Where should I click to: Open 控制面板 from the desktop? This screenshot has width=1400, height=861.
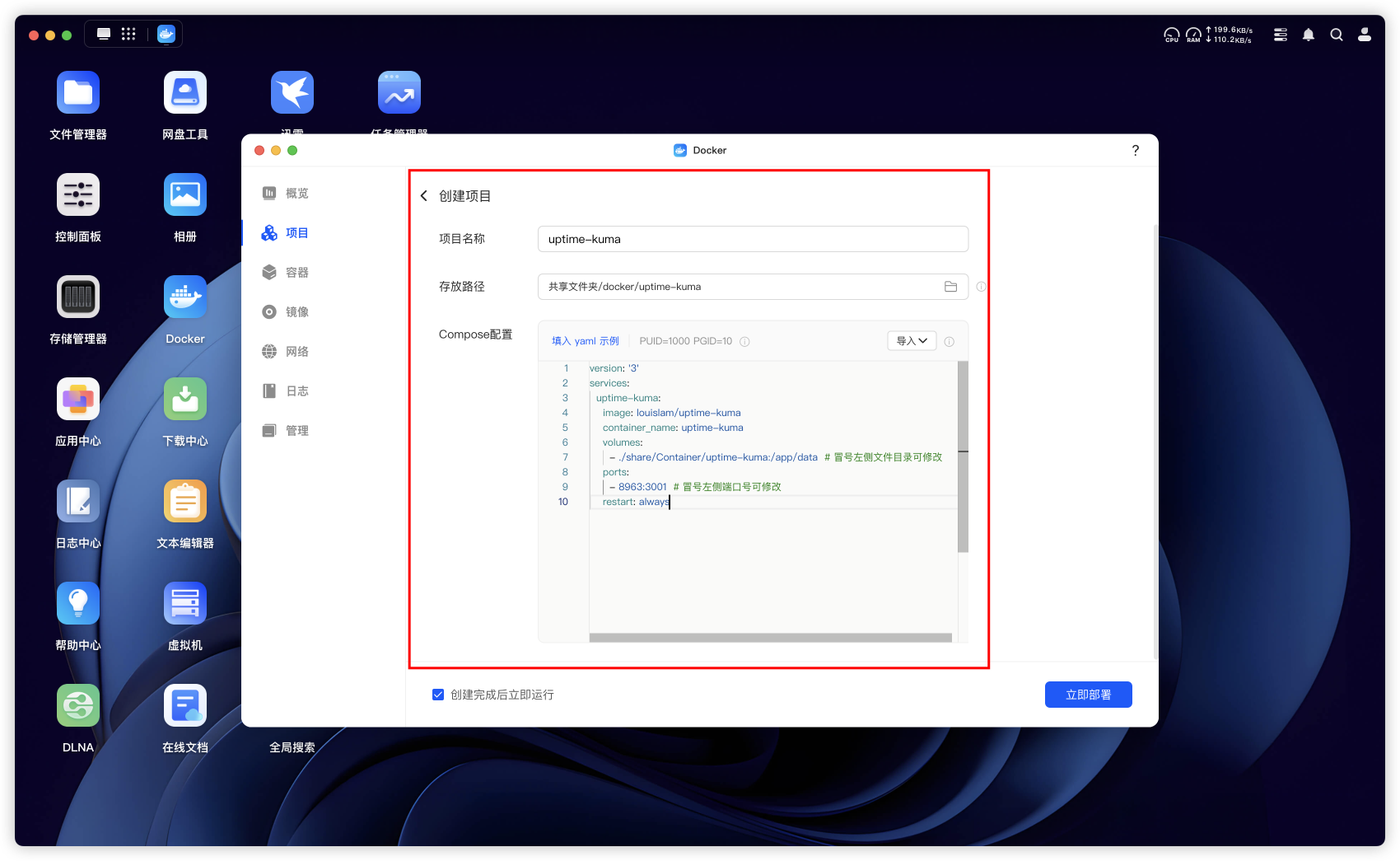(78, 194)
